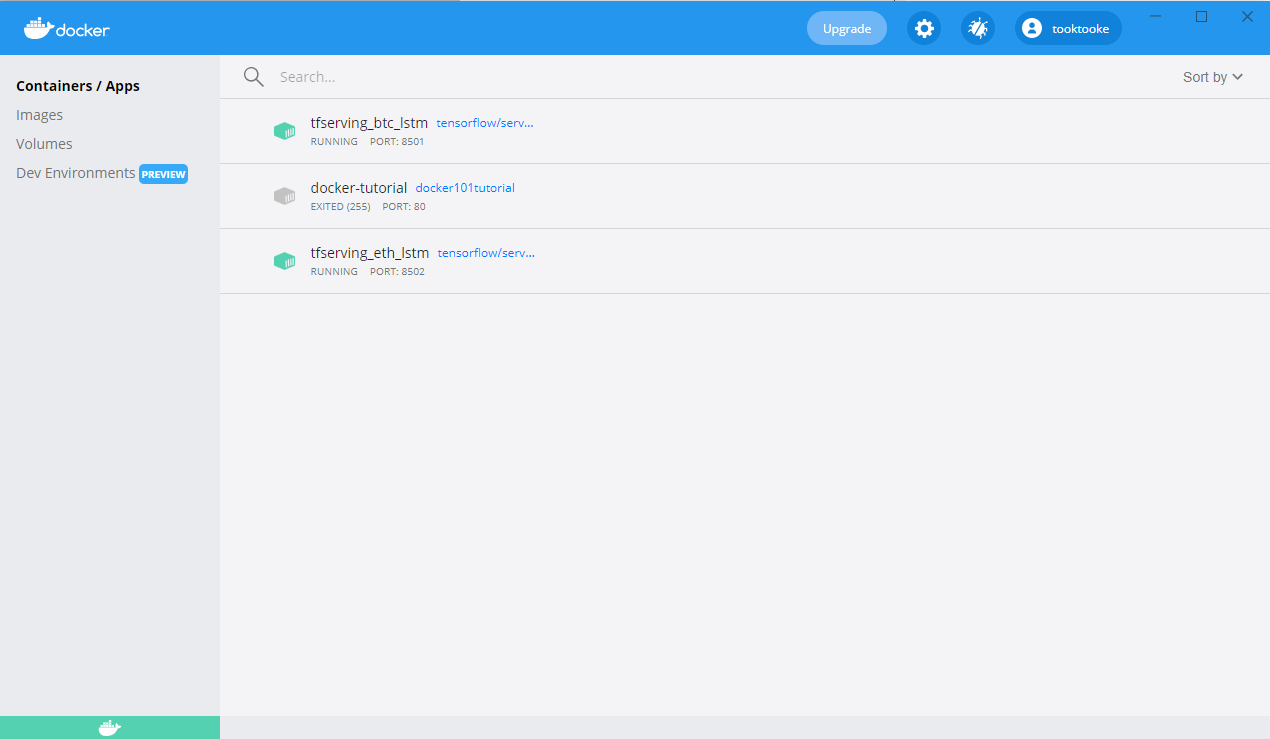This screenshot has width=1270, height=739.
Task: Open the tensorflow/serv... image link for tfserving_btc_lstm
Action: [485, 123]
